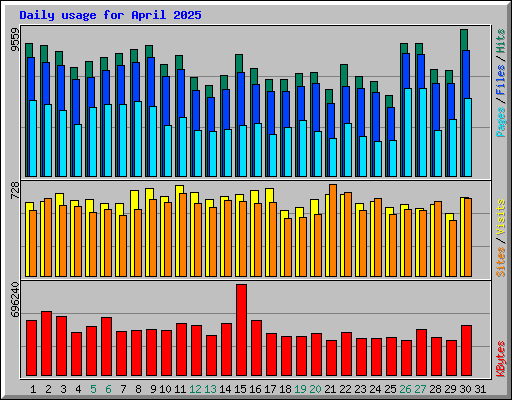Click the 'KBytes' legend label

(501, 359)
